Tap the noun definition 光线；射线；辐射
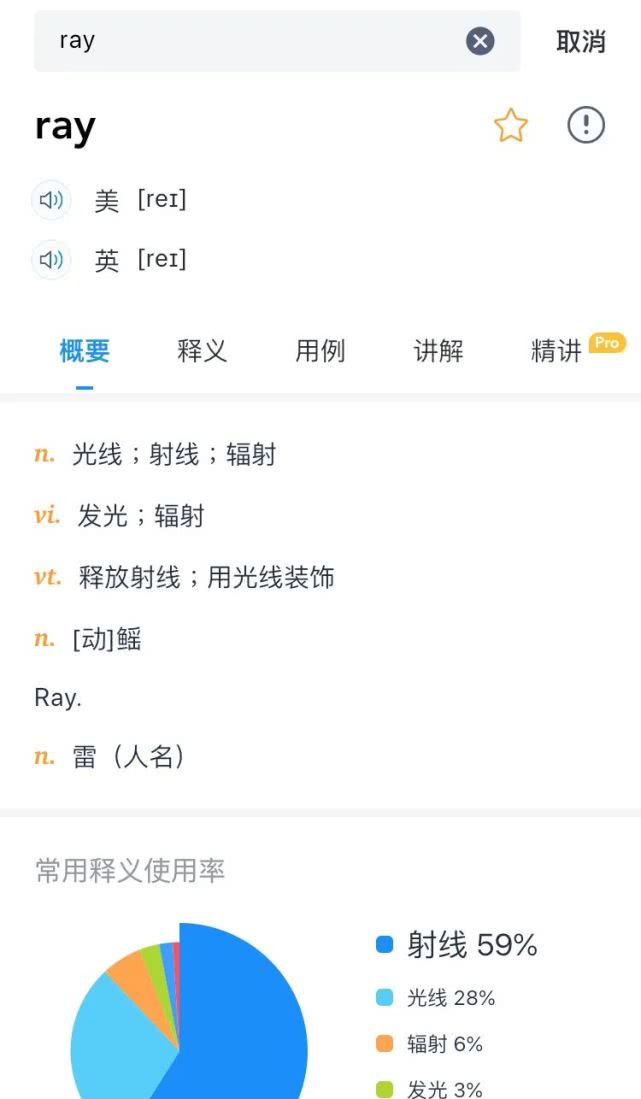The image size is (641, 1099). point(173,455)
